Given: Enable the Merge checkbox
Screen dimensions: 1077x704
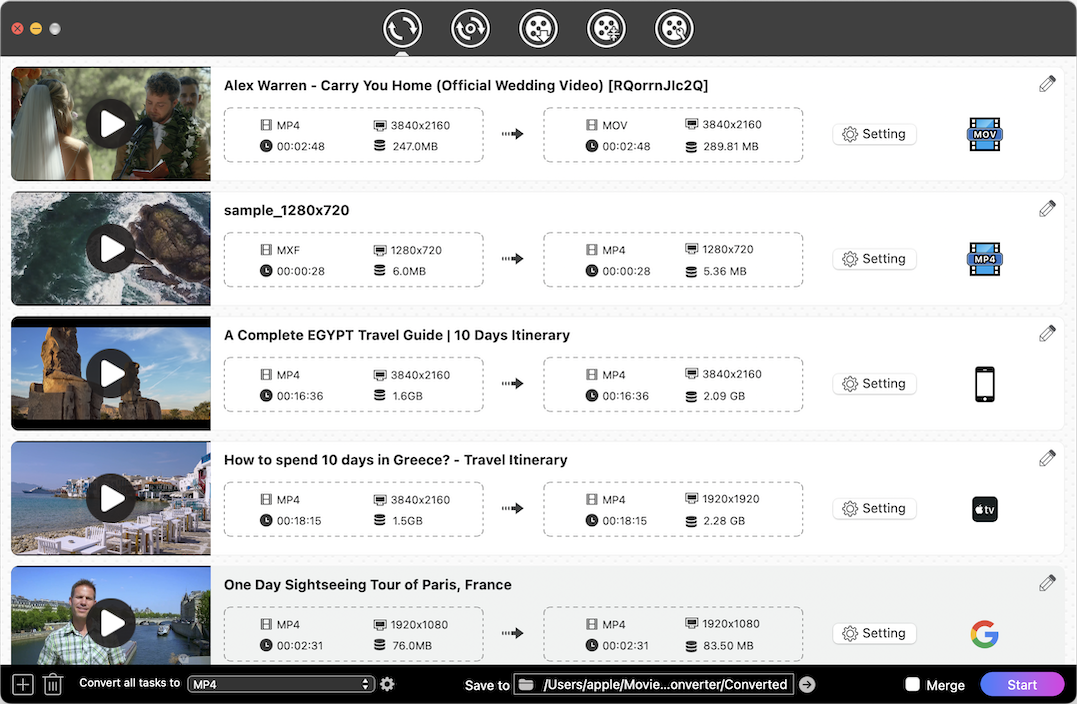Looking at the screenshot, I should (x=912, y=685).
